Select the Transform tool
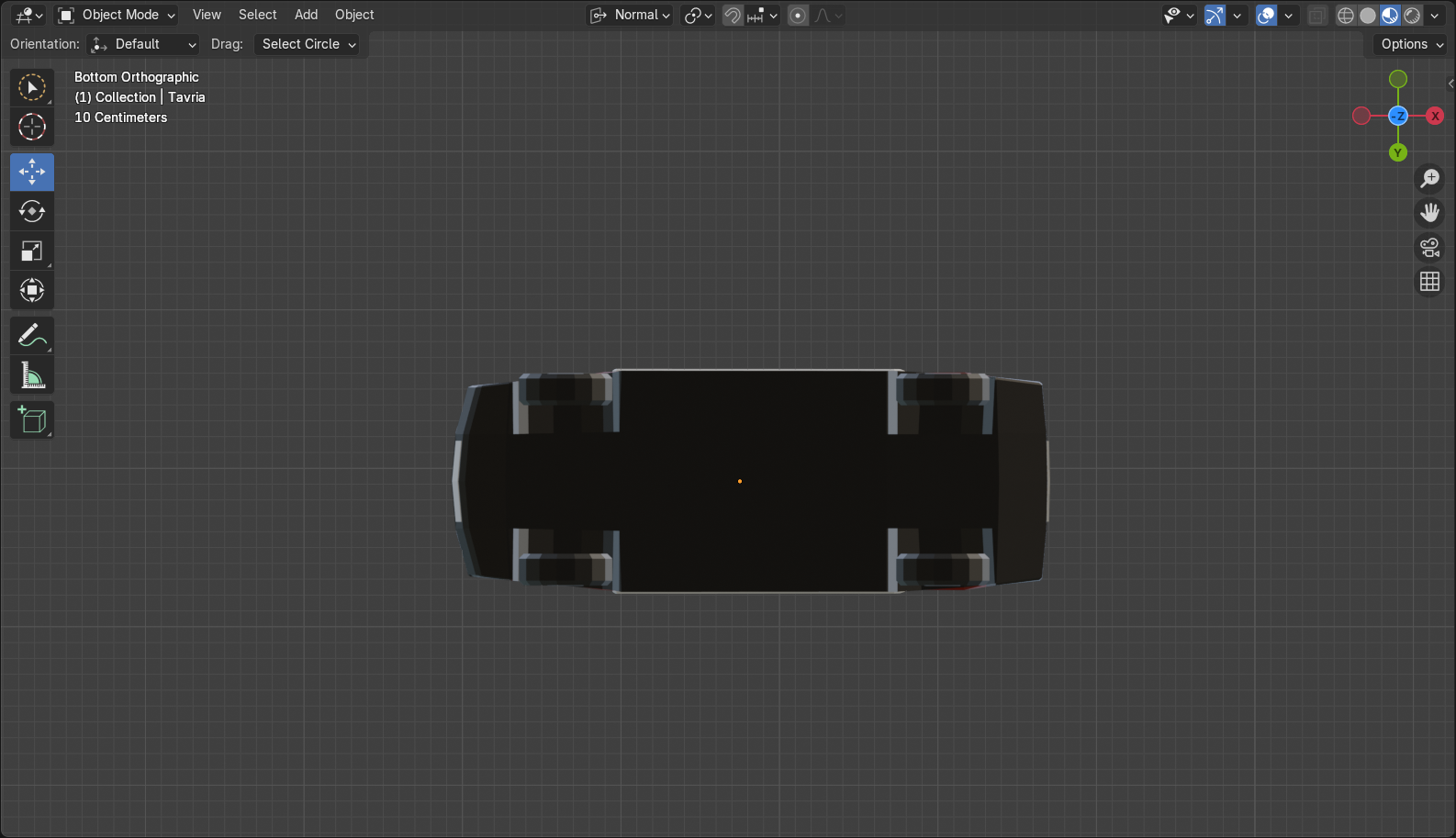 pos(32,290)
